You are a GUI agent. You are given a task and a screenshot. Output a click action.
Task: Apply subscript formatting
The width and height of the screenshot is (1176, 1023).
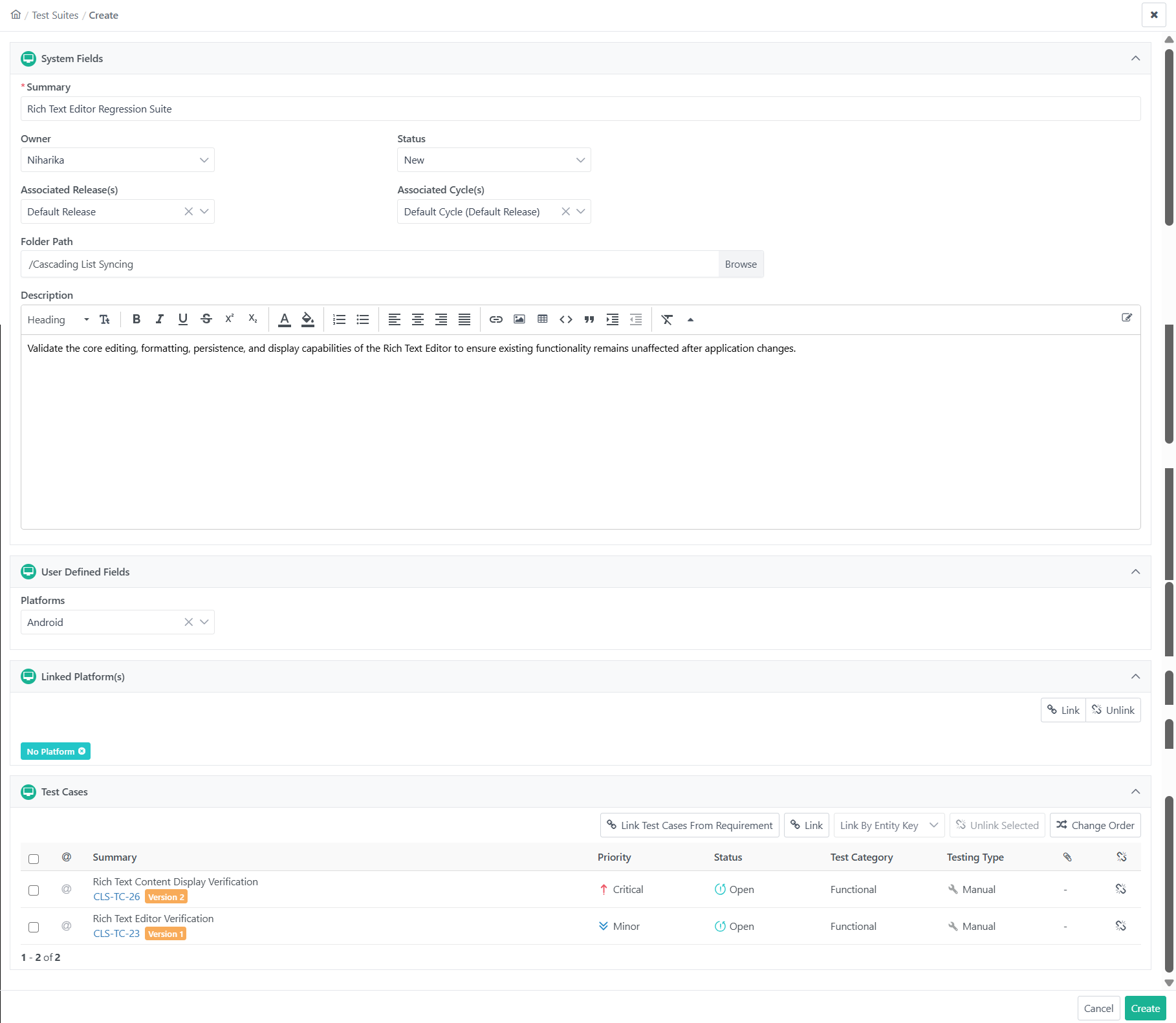click(x=253, y=319)
